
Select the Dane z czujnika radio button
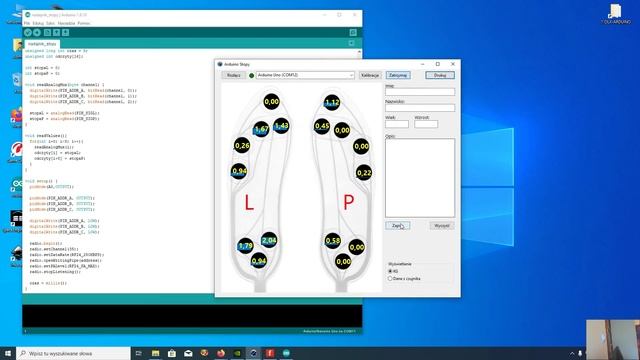[390, 278]
